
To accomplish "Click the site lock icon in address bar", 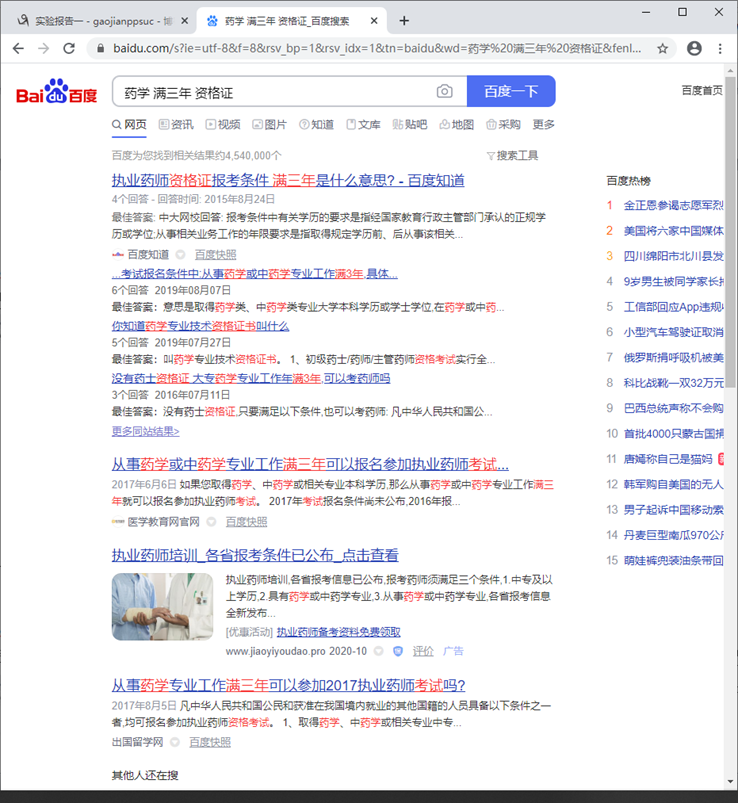I will pos(101,49).
